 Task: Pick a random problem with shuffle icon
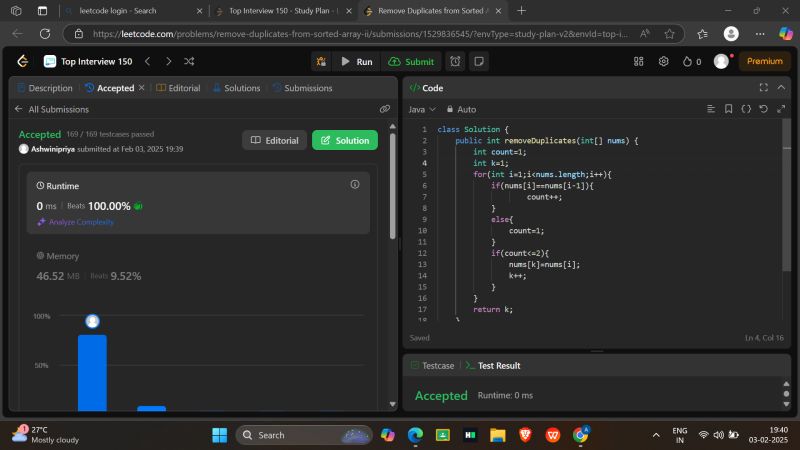point(189,61)
